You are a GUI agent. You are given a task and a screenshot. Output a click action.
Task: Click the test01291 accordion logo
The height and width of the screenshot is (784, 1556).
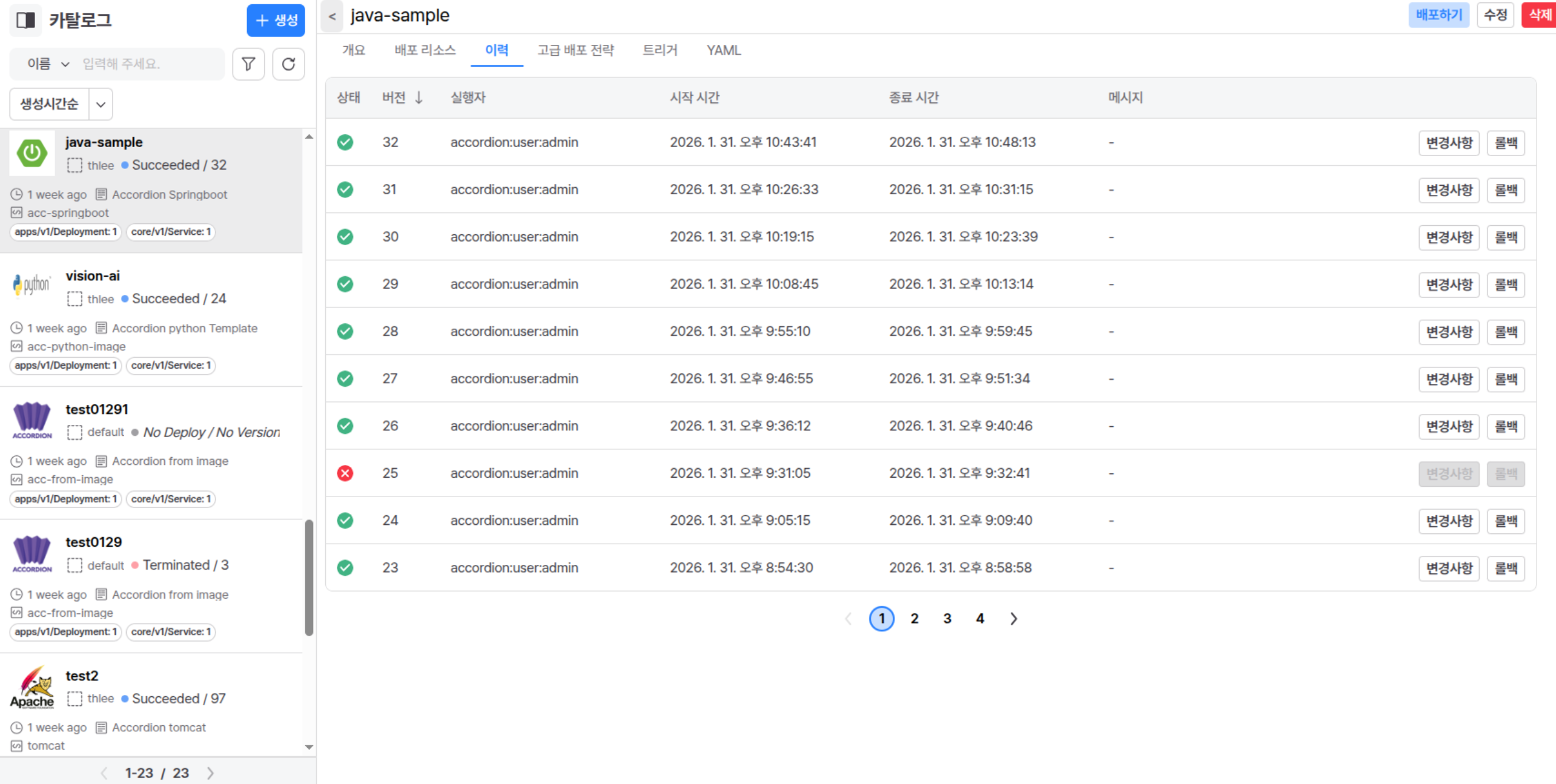point(32,420)
